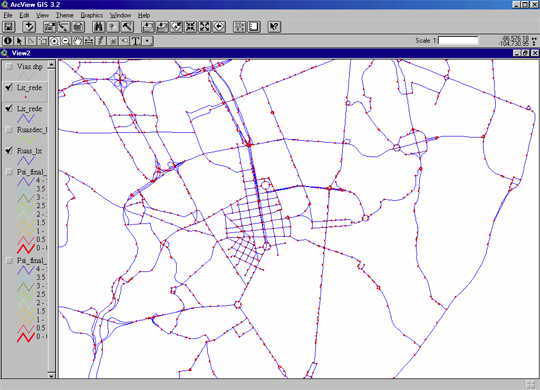Image resolution: width=540 pixels, height=390 pixels.
Task: Uncheck the Ruas_lx theme checkbox
Action: click(x=9, y=151)
